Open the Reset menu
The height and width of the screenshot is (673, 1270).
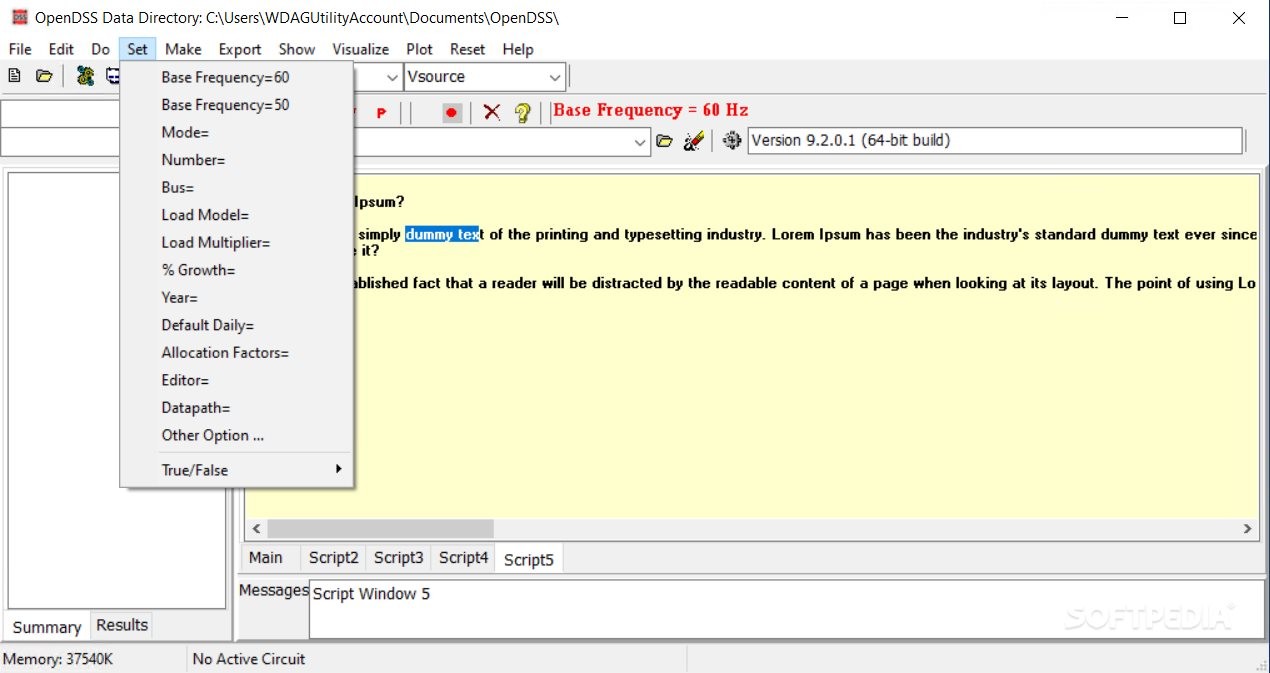pos(467,49)
